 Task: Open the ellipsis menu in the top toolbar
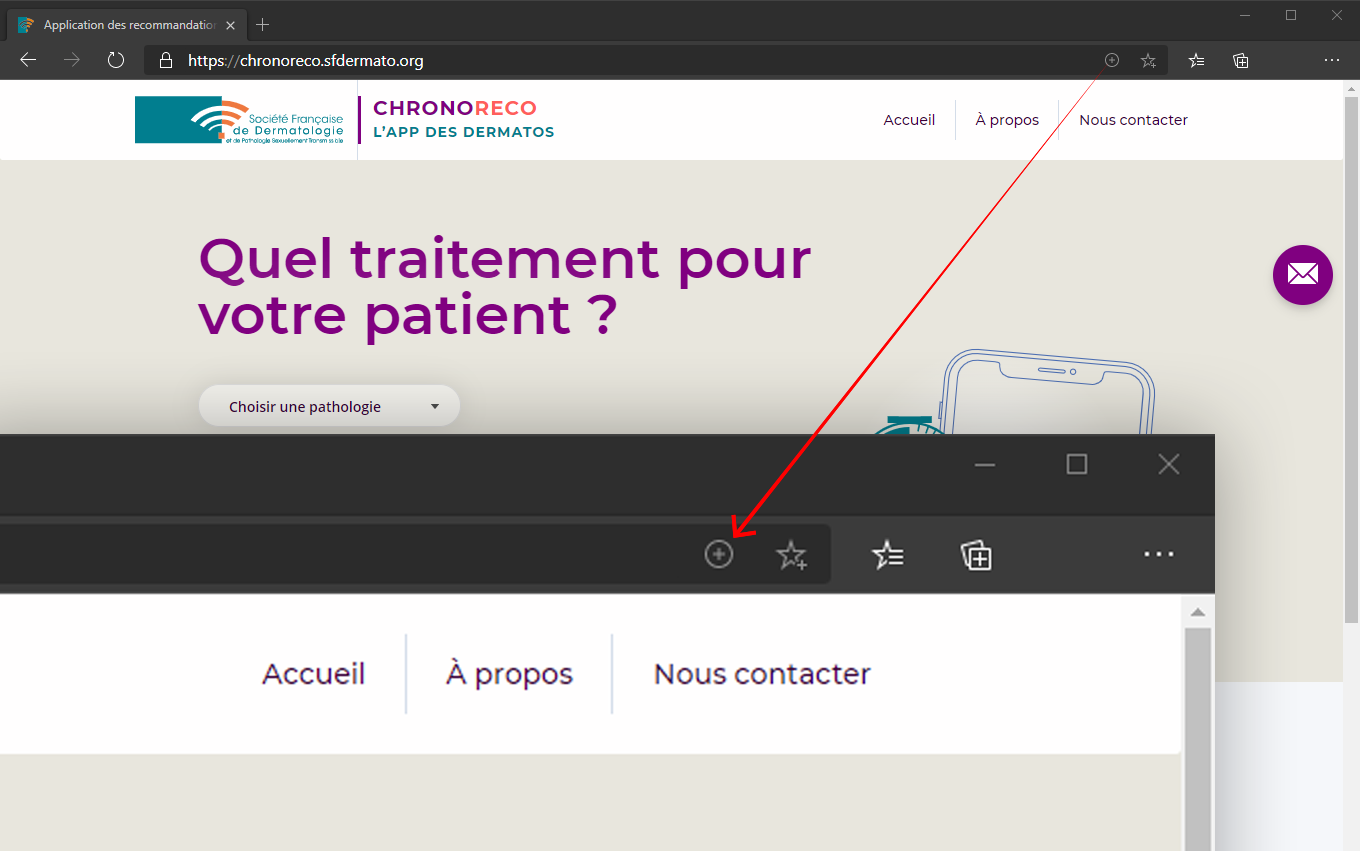[x=1331, y=60]
